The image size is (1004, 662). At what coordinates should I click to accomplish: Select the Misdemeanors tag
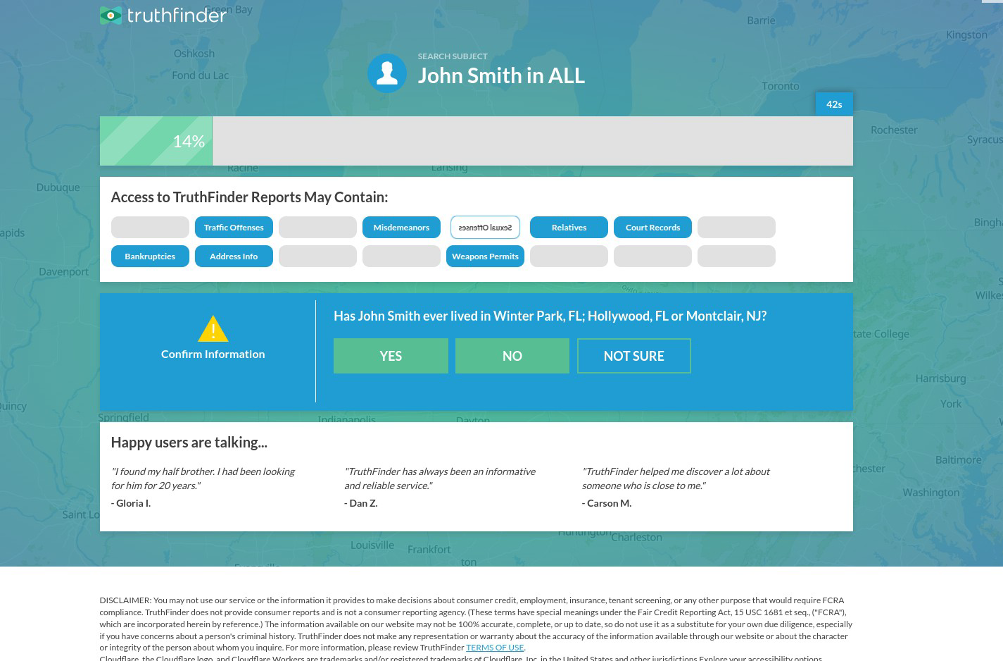tap(401, 228)
